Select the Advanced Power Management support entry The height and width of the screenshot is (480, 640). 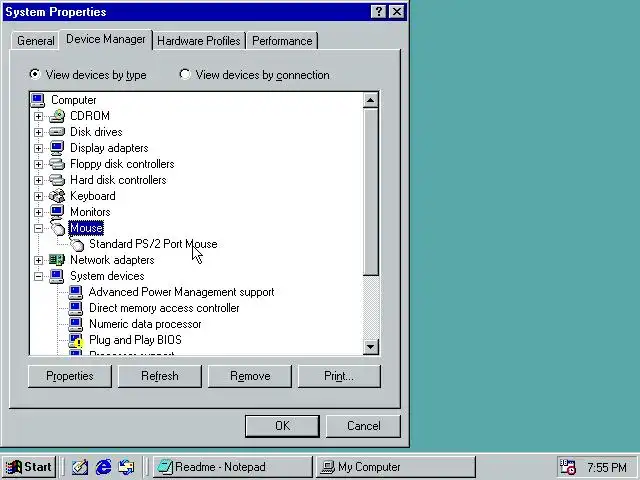click(x=181, y=292)
